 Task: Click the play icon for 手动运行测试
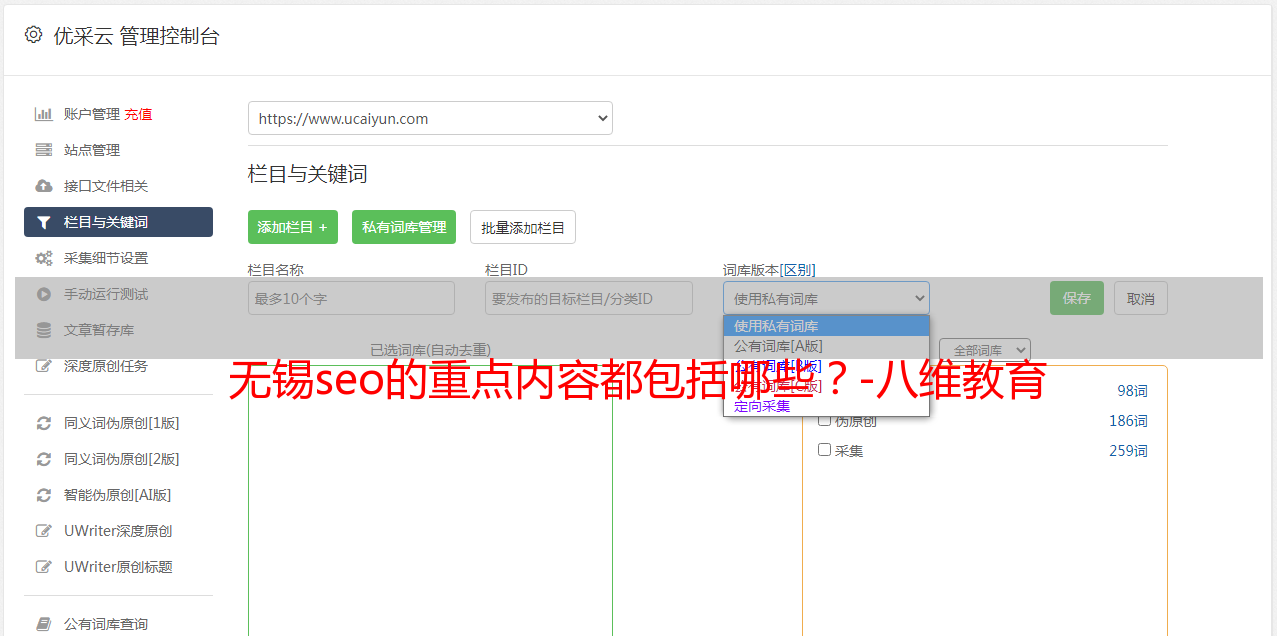pos(43,294)
